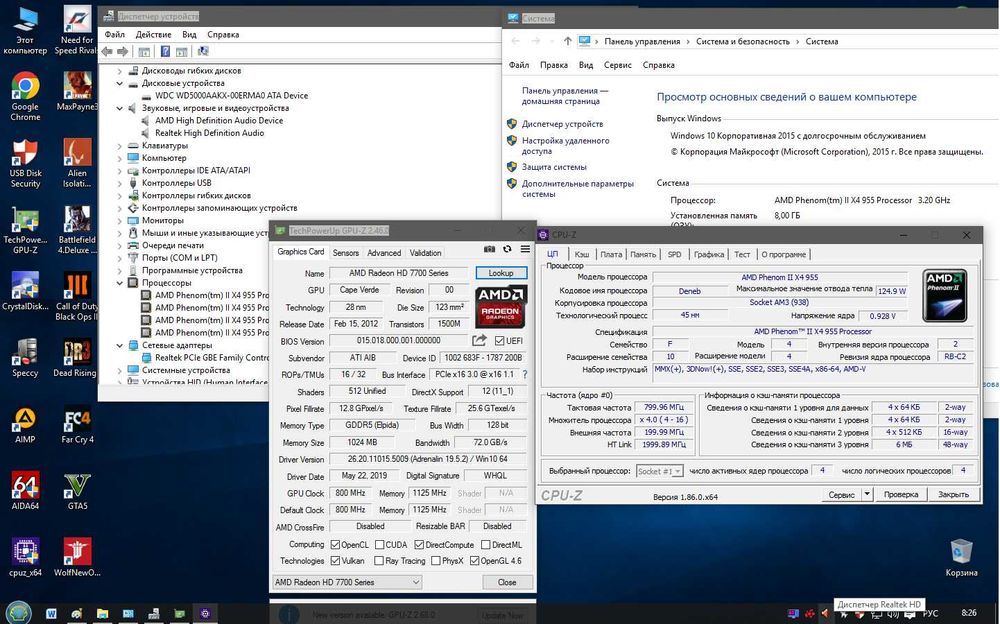This screenshot has width=1000, height=624.
Task: Toggle the OpenGL 4.6 checkbox
Action: (x=474, y=561)
